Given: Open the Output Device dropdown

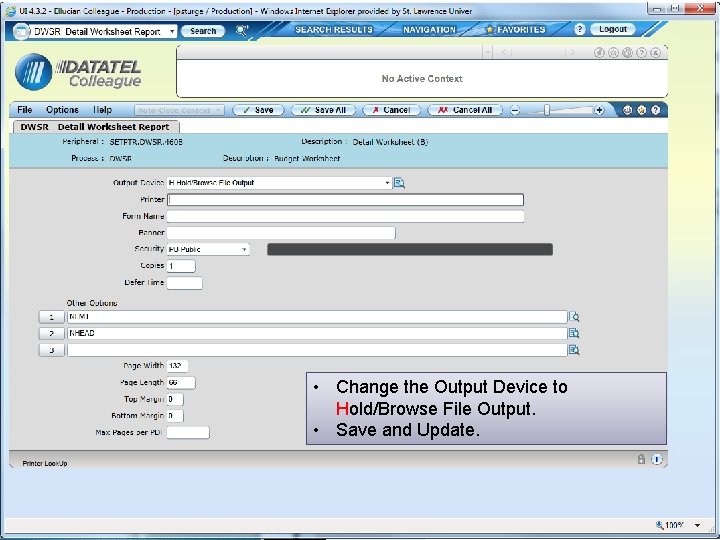Looking at the screenshot, I should (387, 183).
